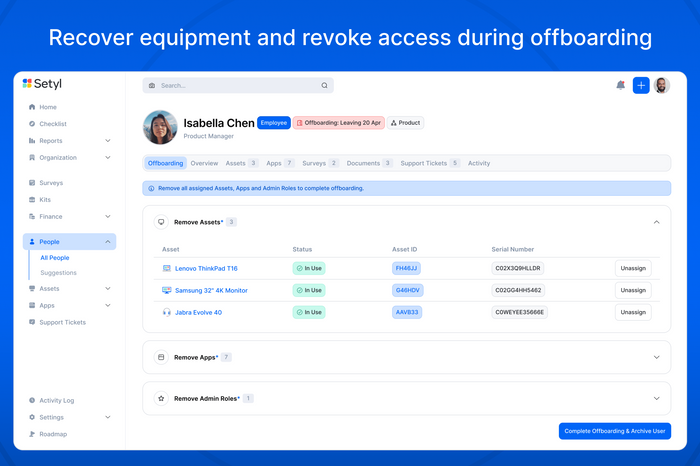This screenshot has width=700, height=466.
Task: Open Samsung 32" 4K Monitor asset link
Action: [x=211, y=290]
